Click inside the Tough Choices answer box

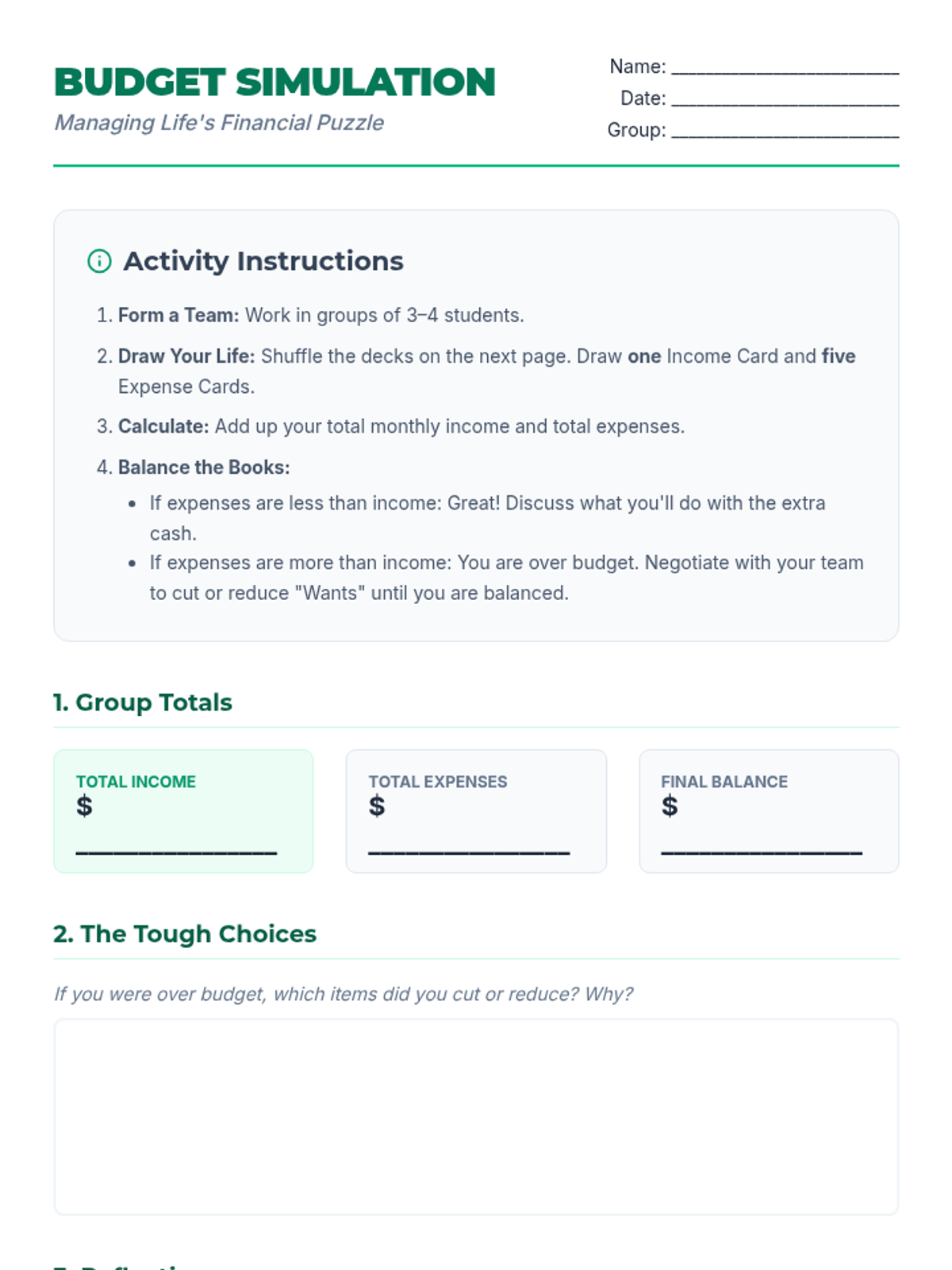click(476, 1116)
